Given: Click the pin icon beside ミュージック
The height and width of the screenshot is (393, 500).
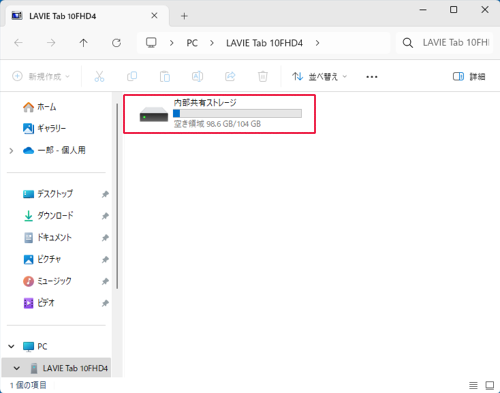Looking at the screenshot, I should tap(105, 282).
